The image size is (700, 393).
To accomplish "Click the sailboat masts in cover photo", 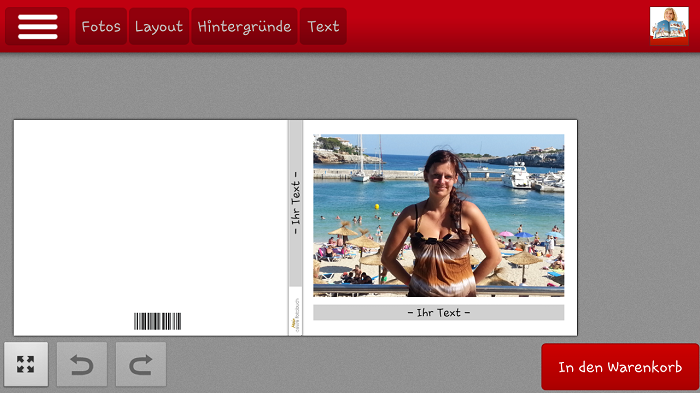I will point(370,159).
